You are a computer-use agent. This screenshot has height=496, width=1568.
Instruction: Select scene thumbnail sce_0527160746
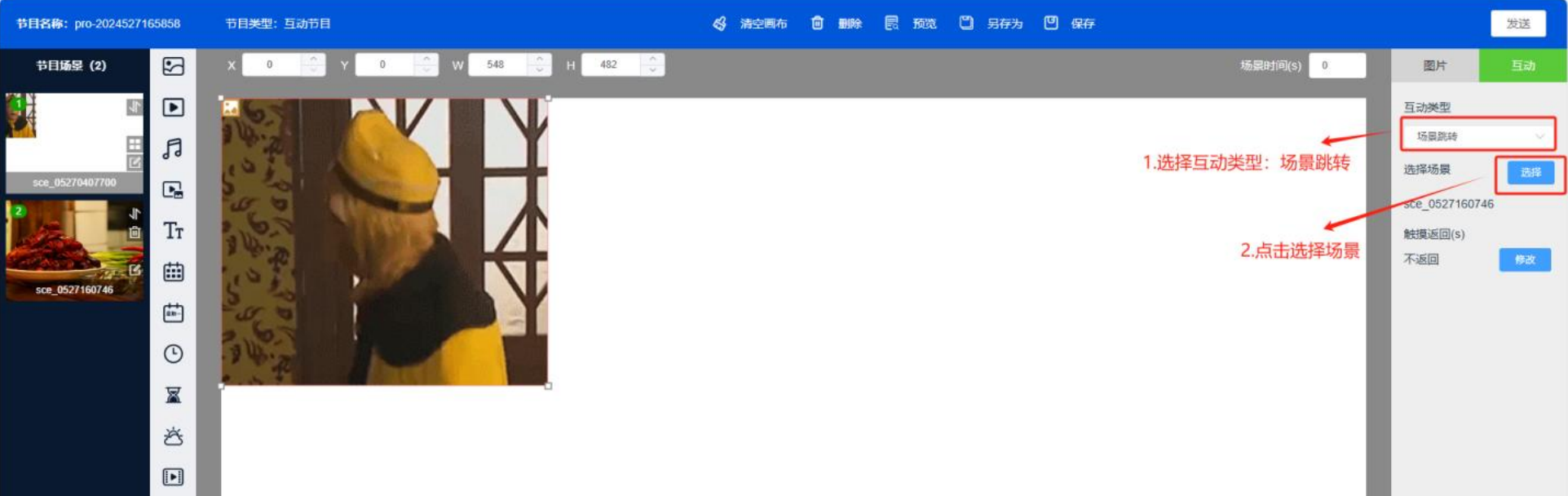tap(74, 250)
